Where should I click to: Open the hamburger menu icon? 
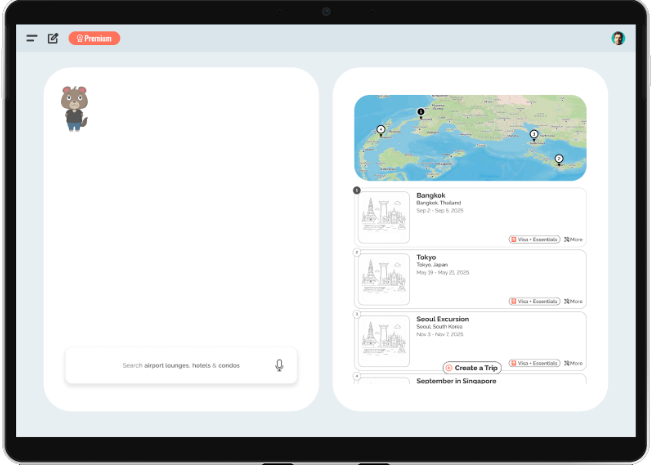tap(32, 38)
